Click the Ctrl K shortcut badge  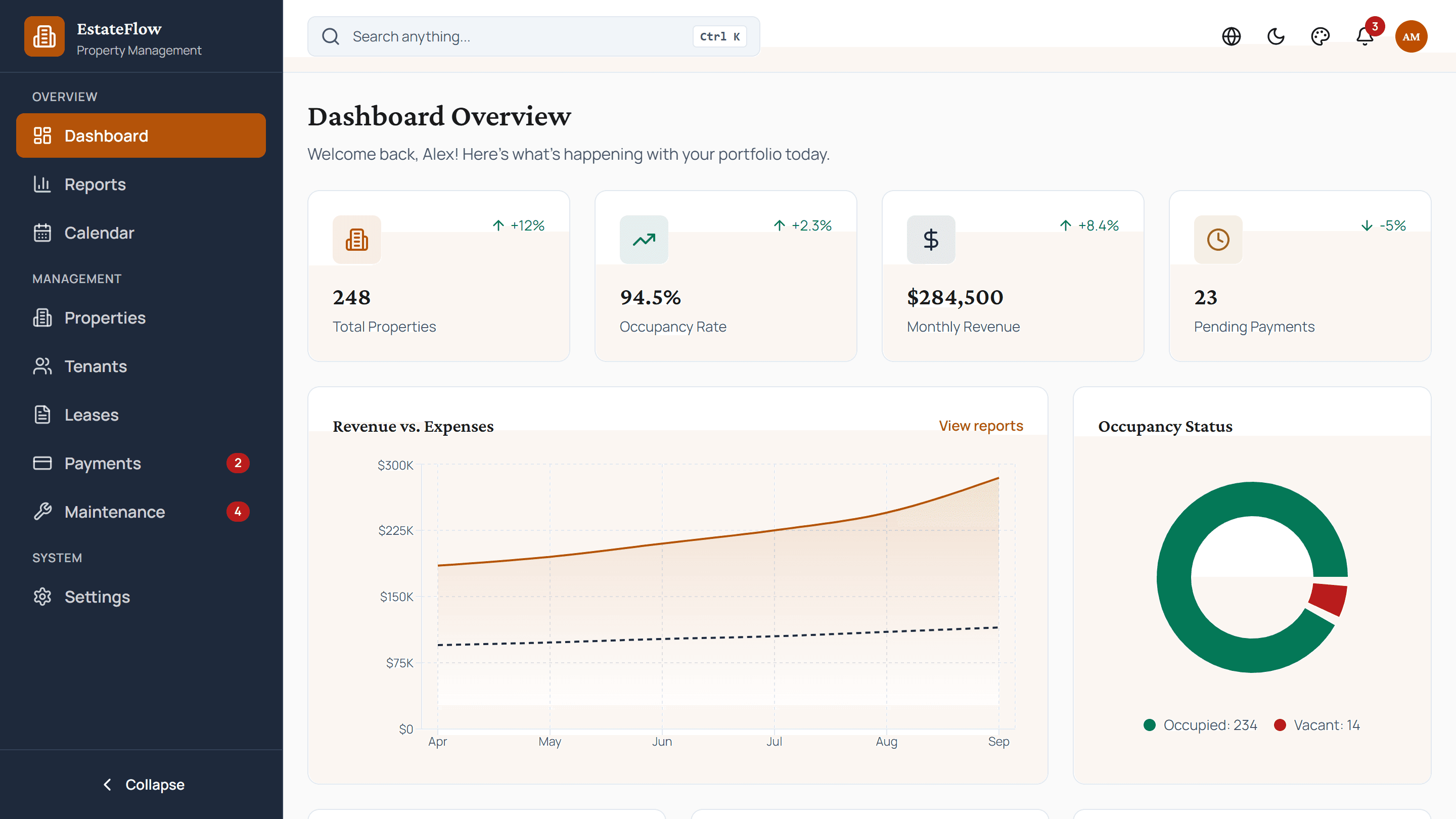coord(719,36)
